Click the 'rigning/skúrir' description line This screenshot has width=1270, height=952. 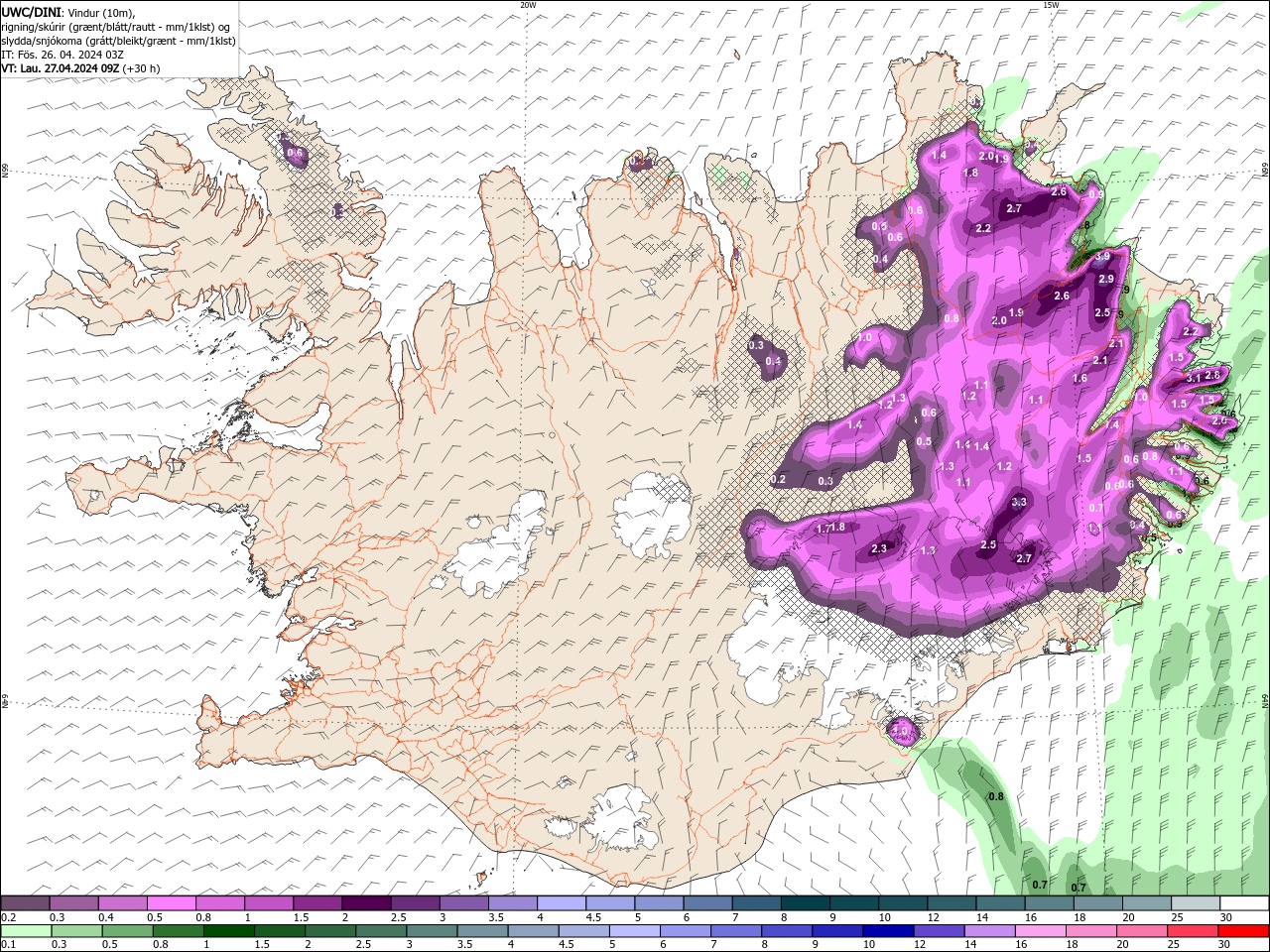(x=116, y=27)
